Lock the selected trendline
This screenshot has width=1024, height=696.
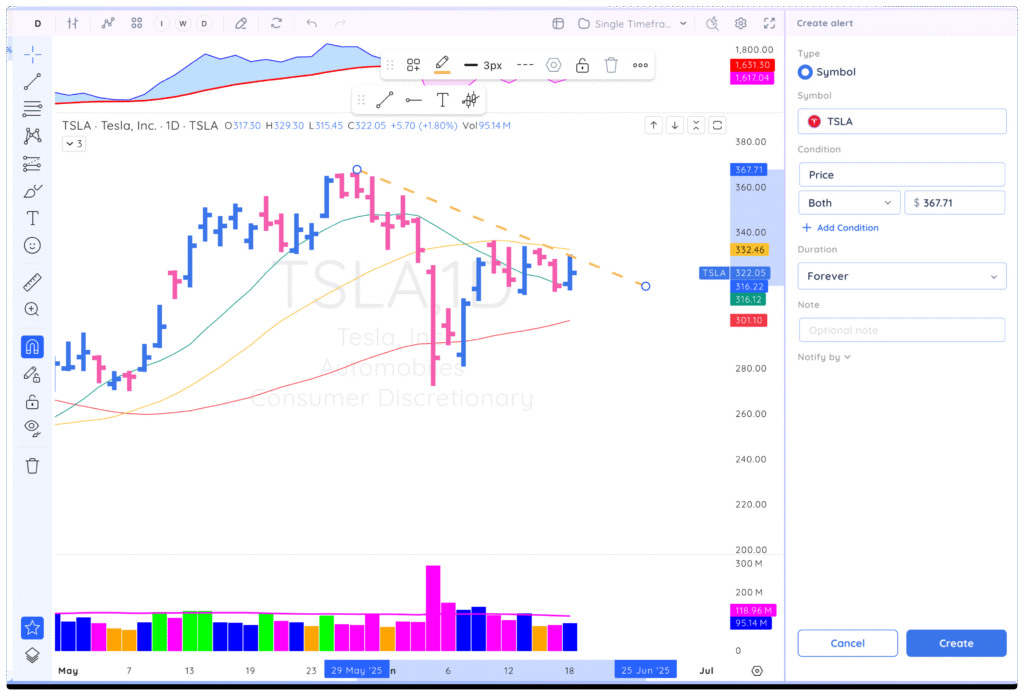(583, 65)
